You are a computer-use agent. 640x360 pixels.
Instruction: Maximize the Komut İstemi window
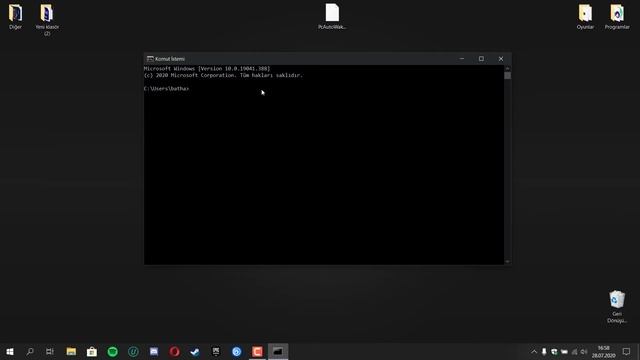click(x=481, y=59)
